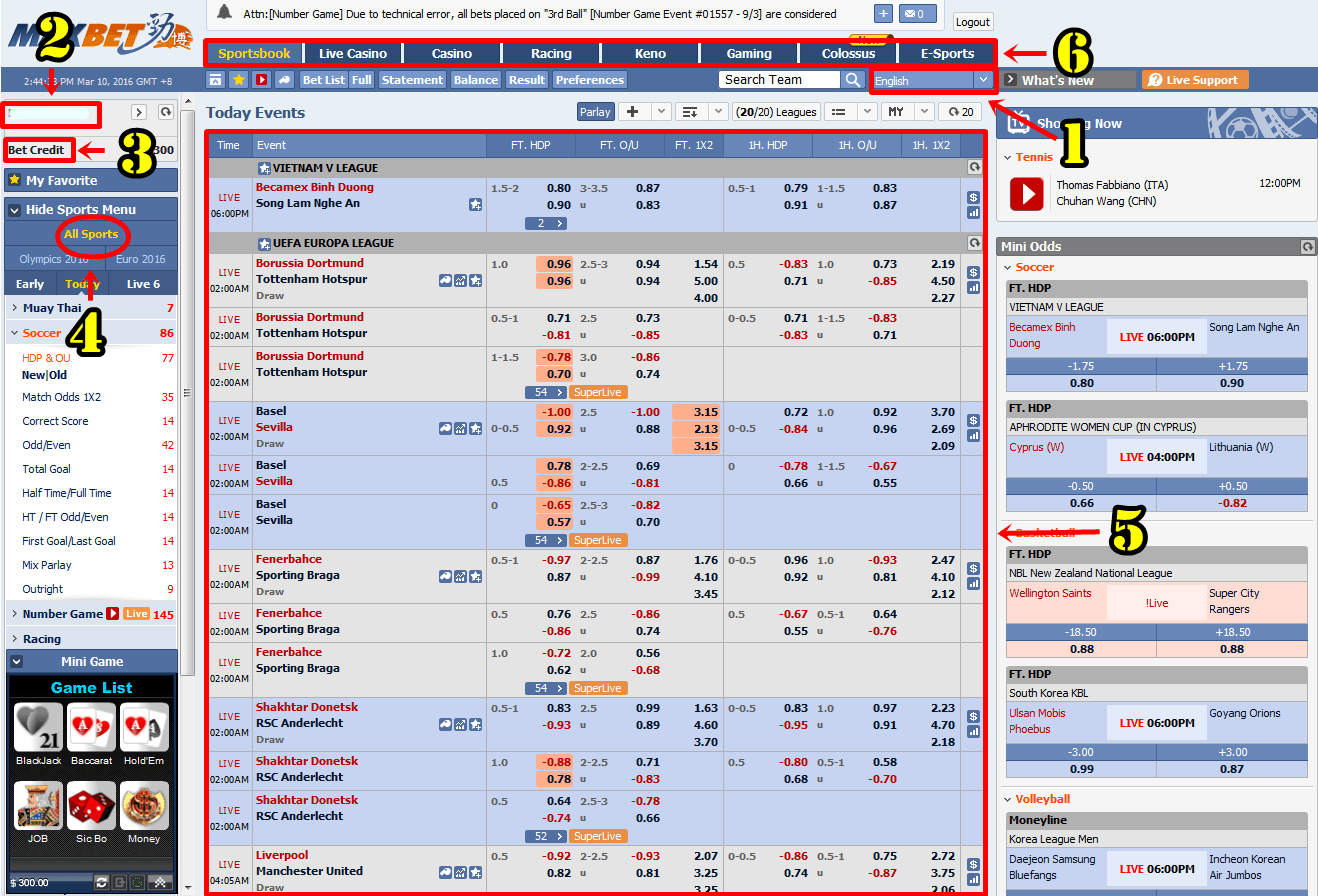Click the dollar icon on Liverpool match row
The width and height of the screenshot is (1318, 896).
tap(974, 864)
